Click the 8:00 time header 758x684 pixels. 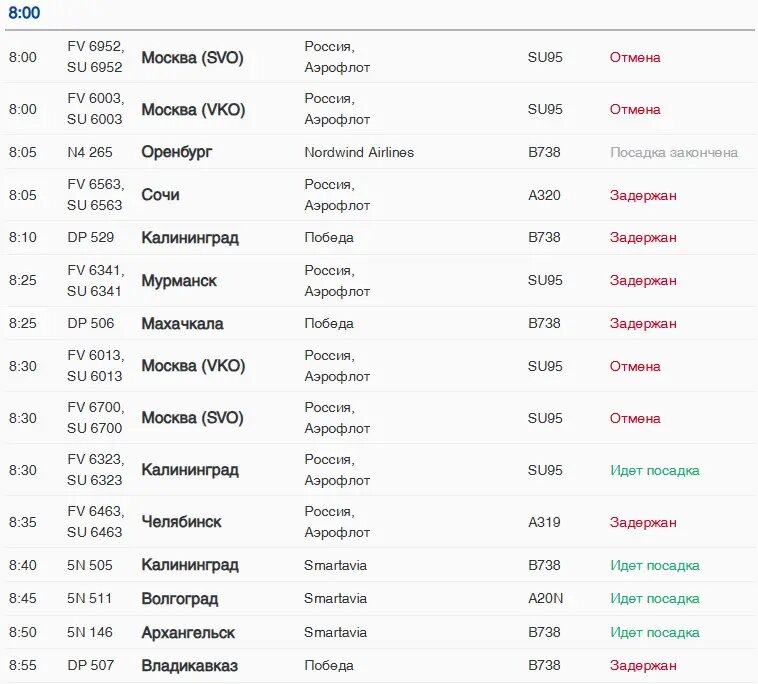25,13
